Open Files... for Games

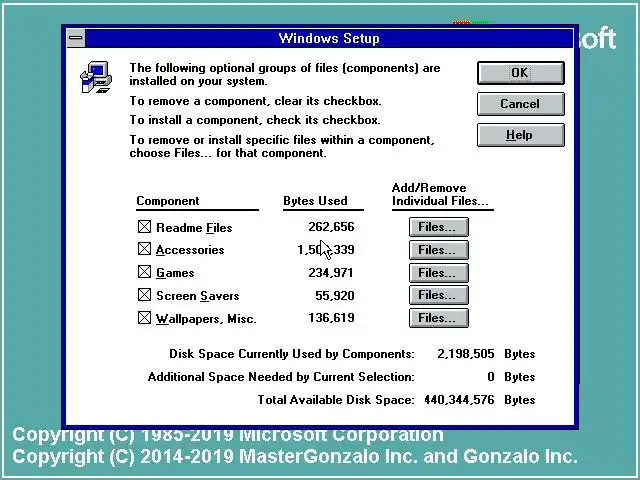pos(438,272)
